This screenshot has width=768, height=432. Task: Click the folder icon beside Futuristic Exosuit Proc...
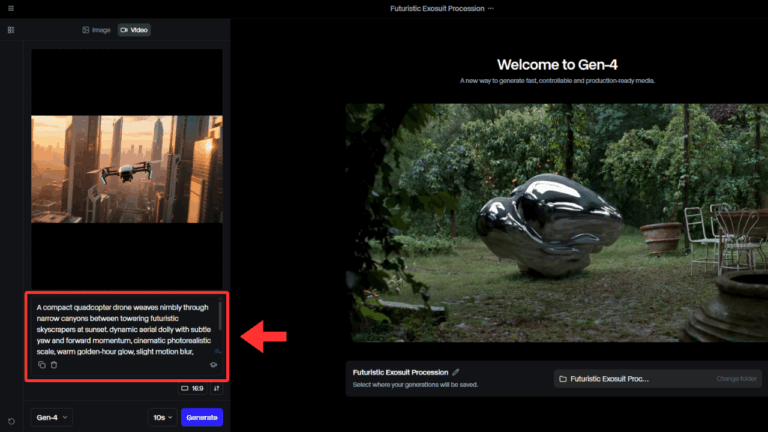coord(563,379)
